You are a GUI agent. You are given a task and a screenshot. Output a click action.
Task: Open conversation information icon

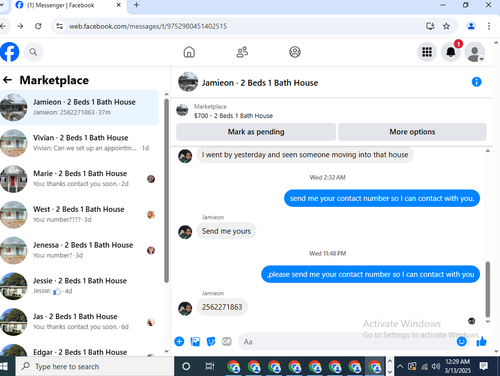(476, 82)
